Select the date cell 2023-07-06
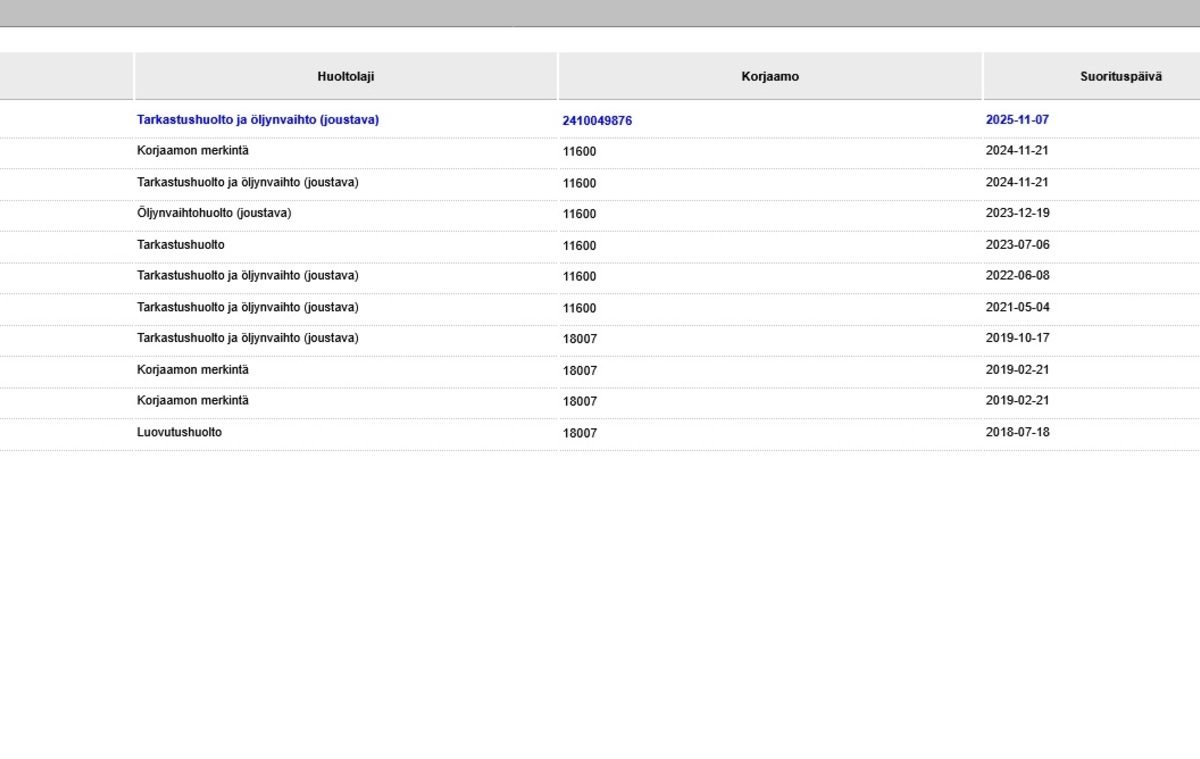Viewport: 1200px width, 759px height. (x=1017, y=245)
